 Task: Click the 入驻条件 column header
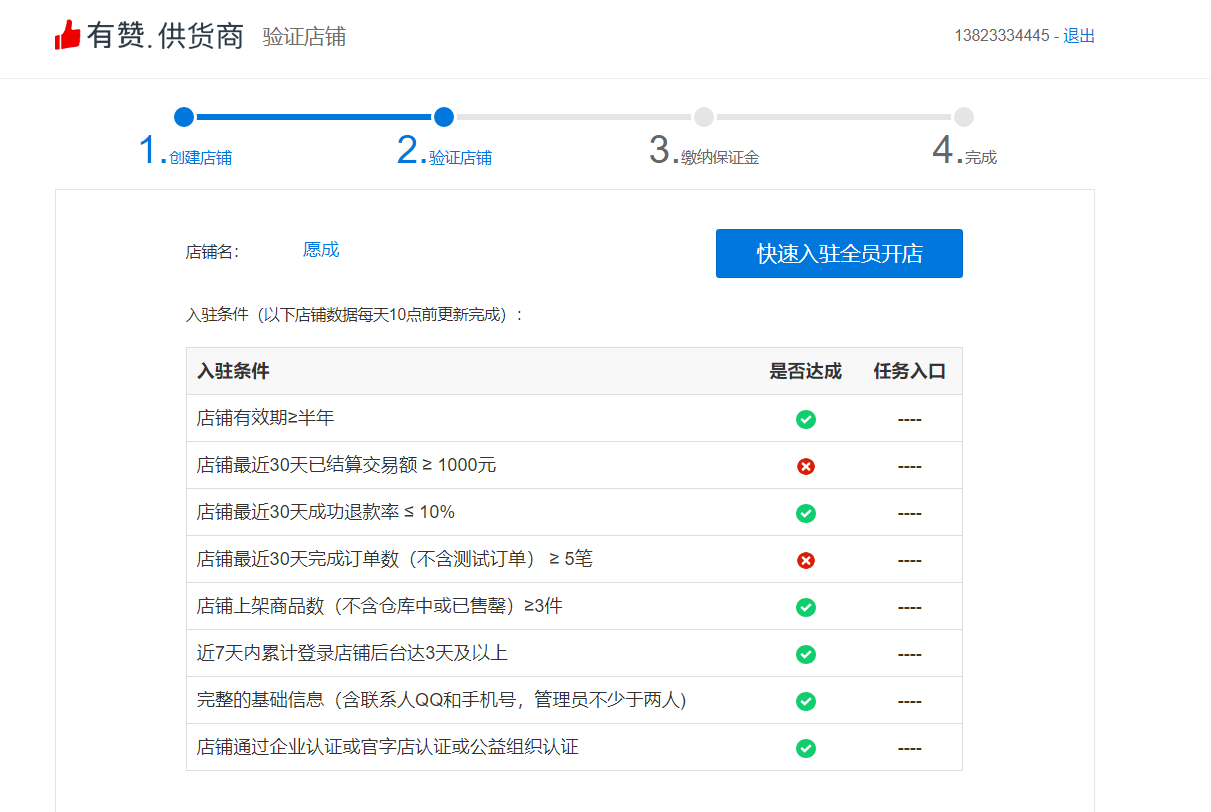[x=233, y=371]
